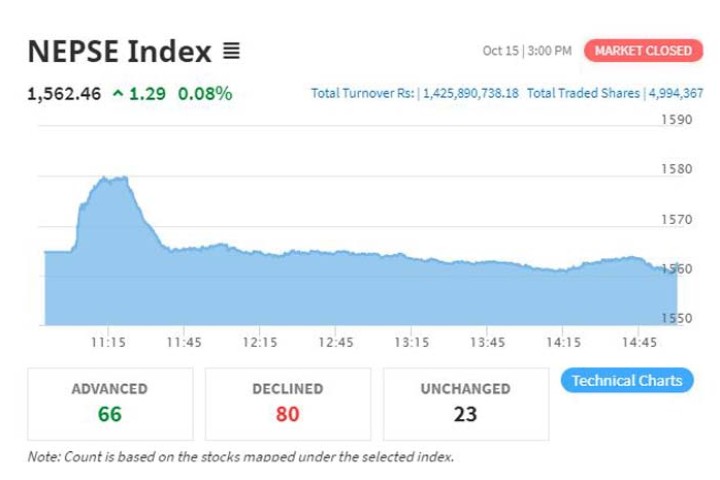Click the 0.08% percentage change
This screenshot has width=720, height=480.
click(x=204, y=94)
